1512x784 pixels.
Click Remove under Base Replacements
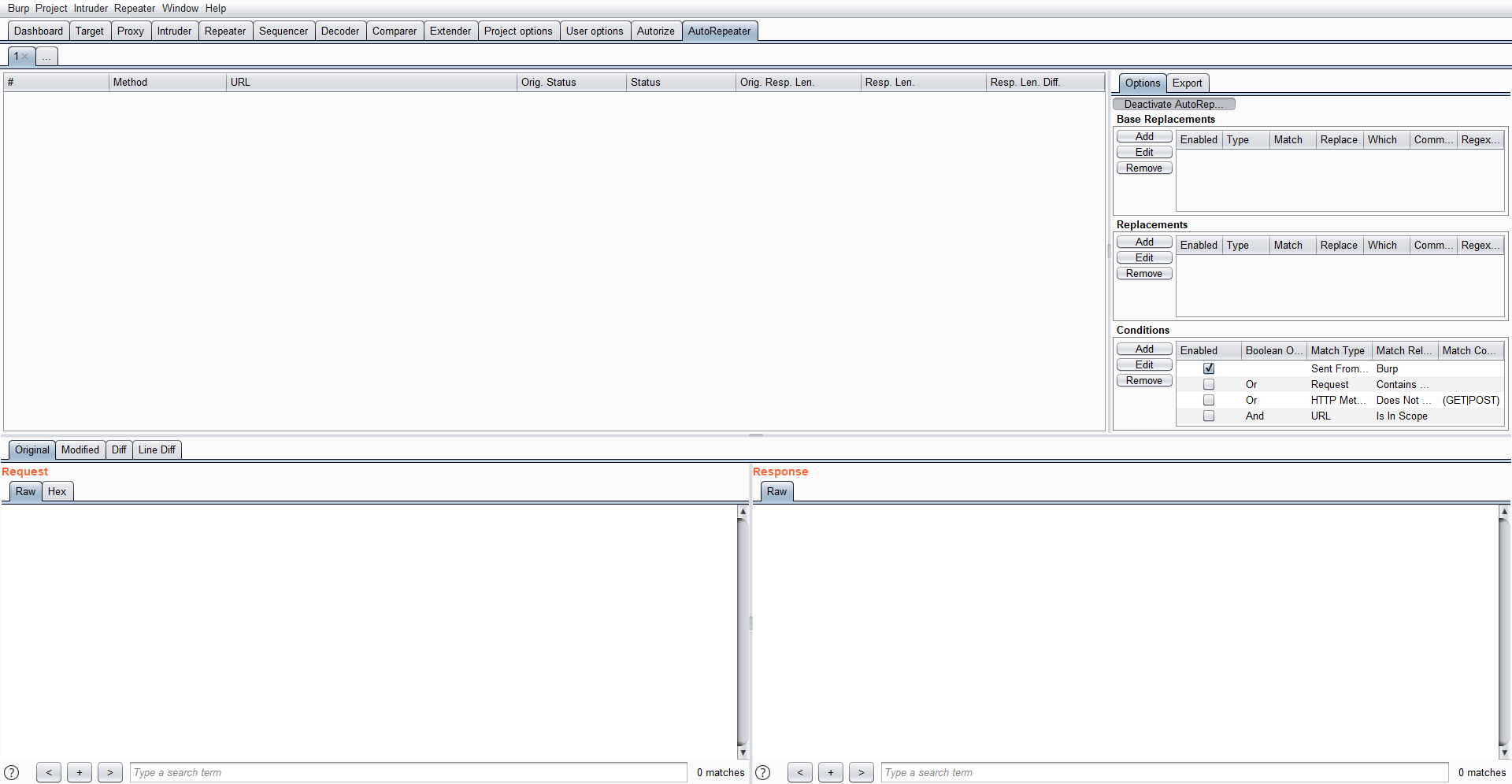1144,168
